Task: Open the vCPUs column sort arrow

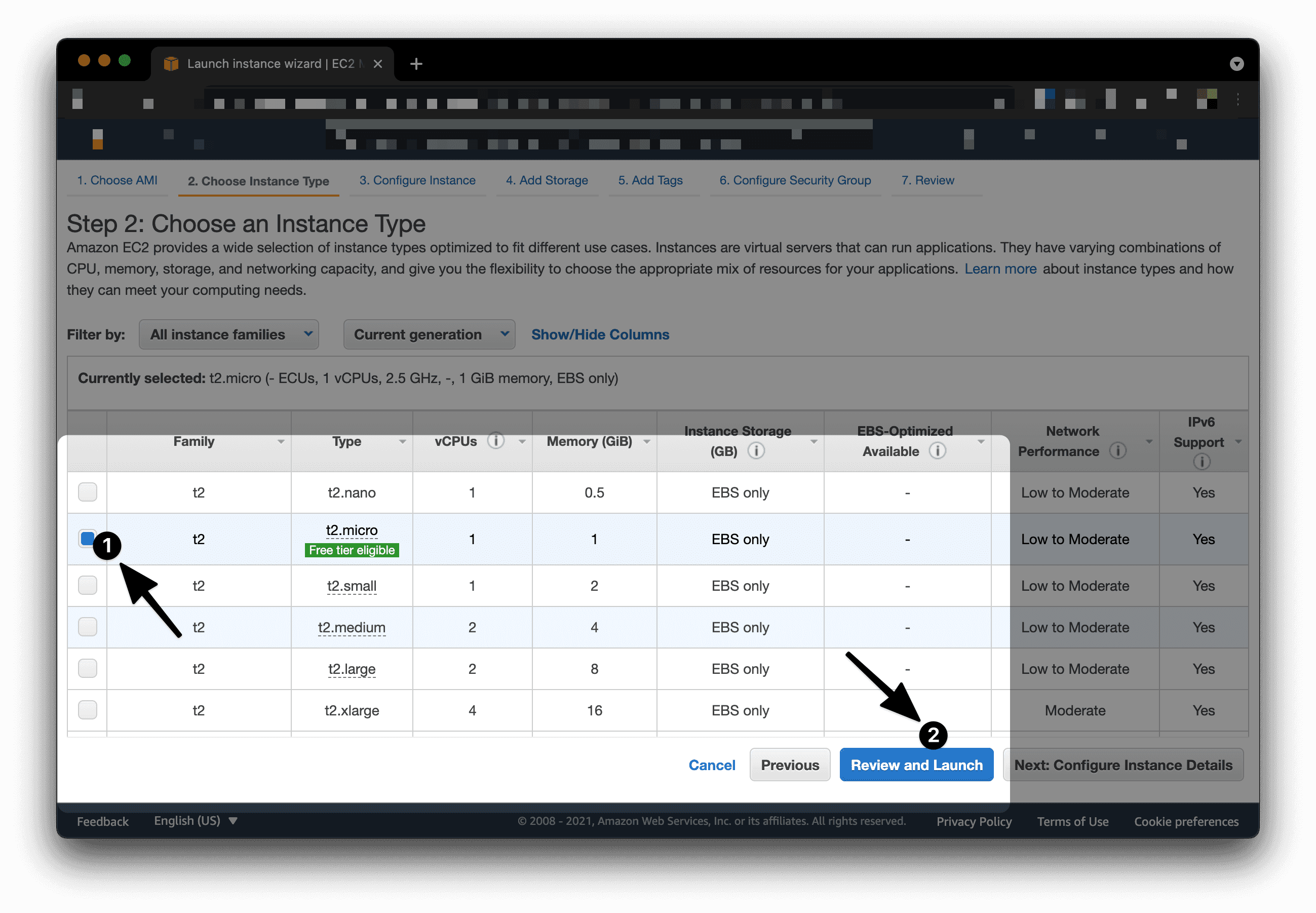Action: [522, 442]
